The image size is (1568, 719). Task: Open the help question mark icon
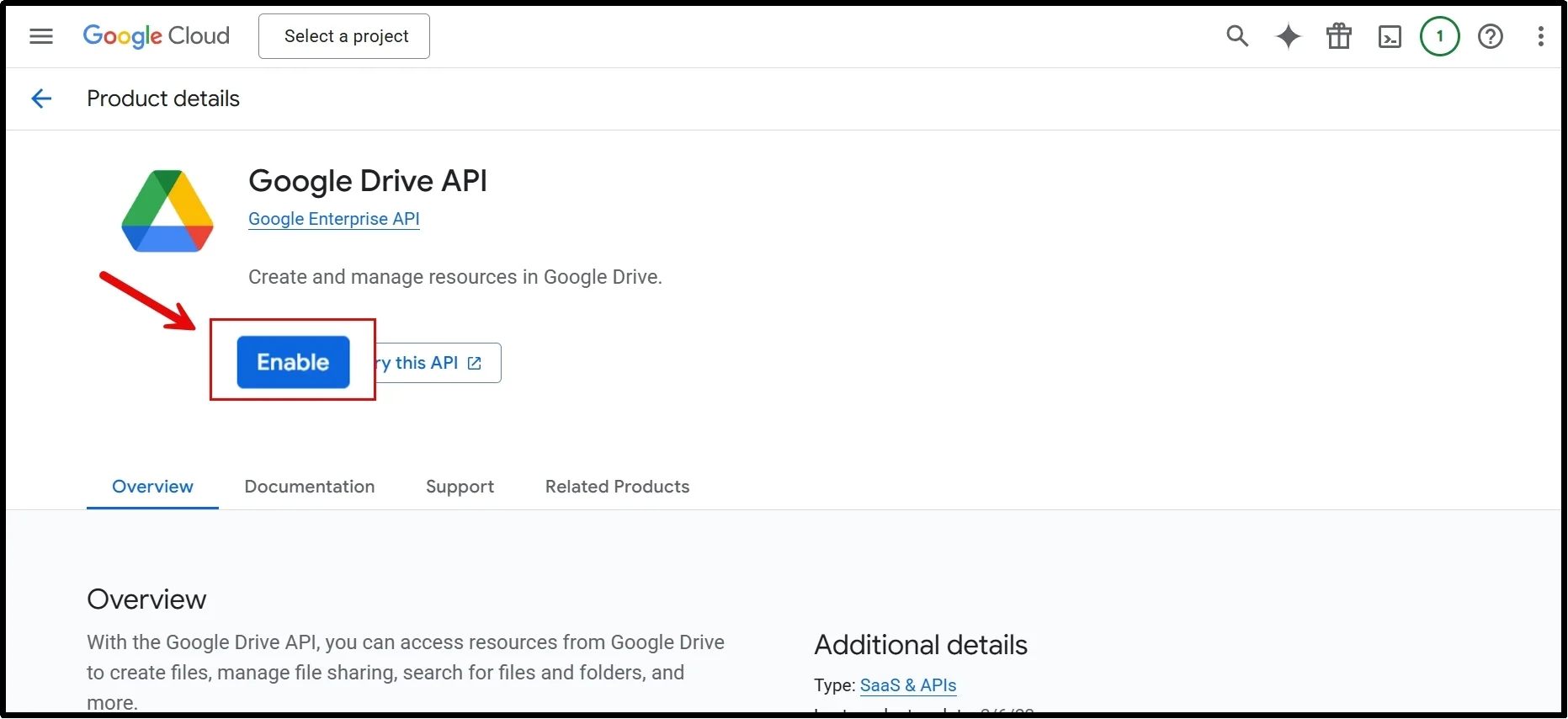pyautogui.click(x=1491, y=36)
